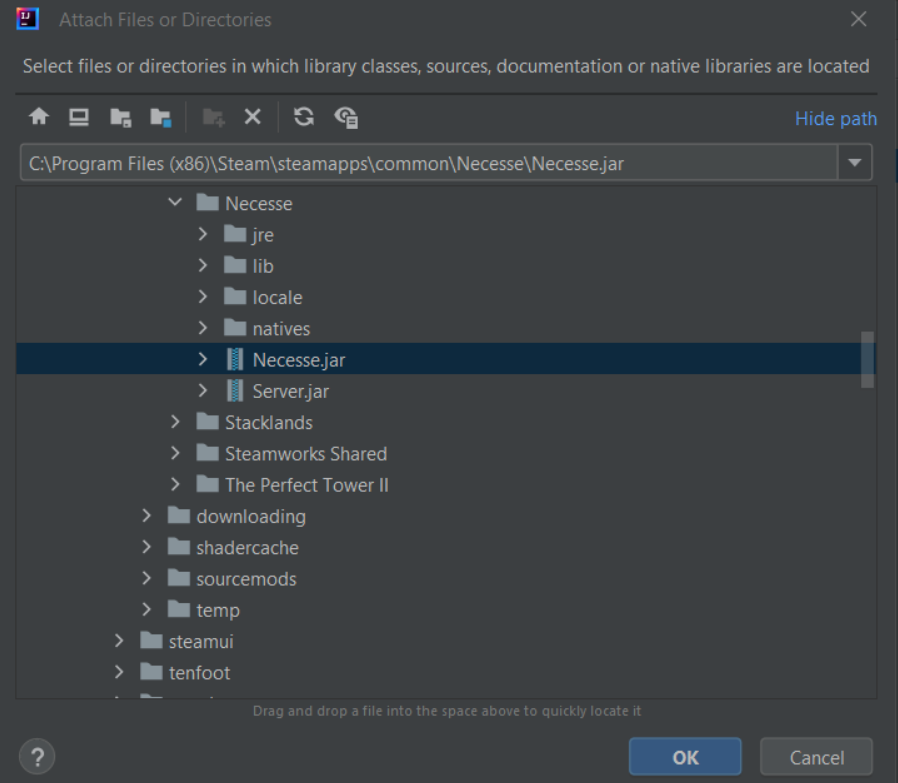Screen dimensions: 898x783
Task: Jump to the Desktop directory icon
Action: (79, 117)
